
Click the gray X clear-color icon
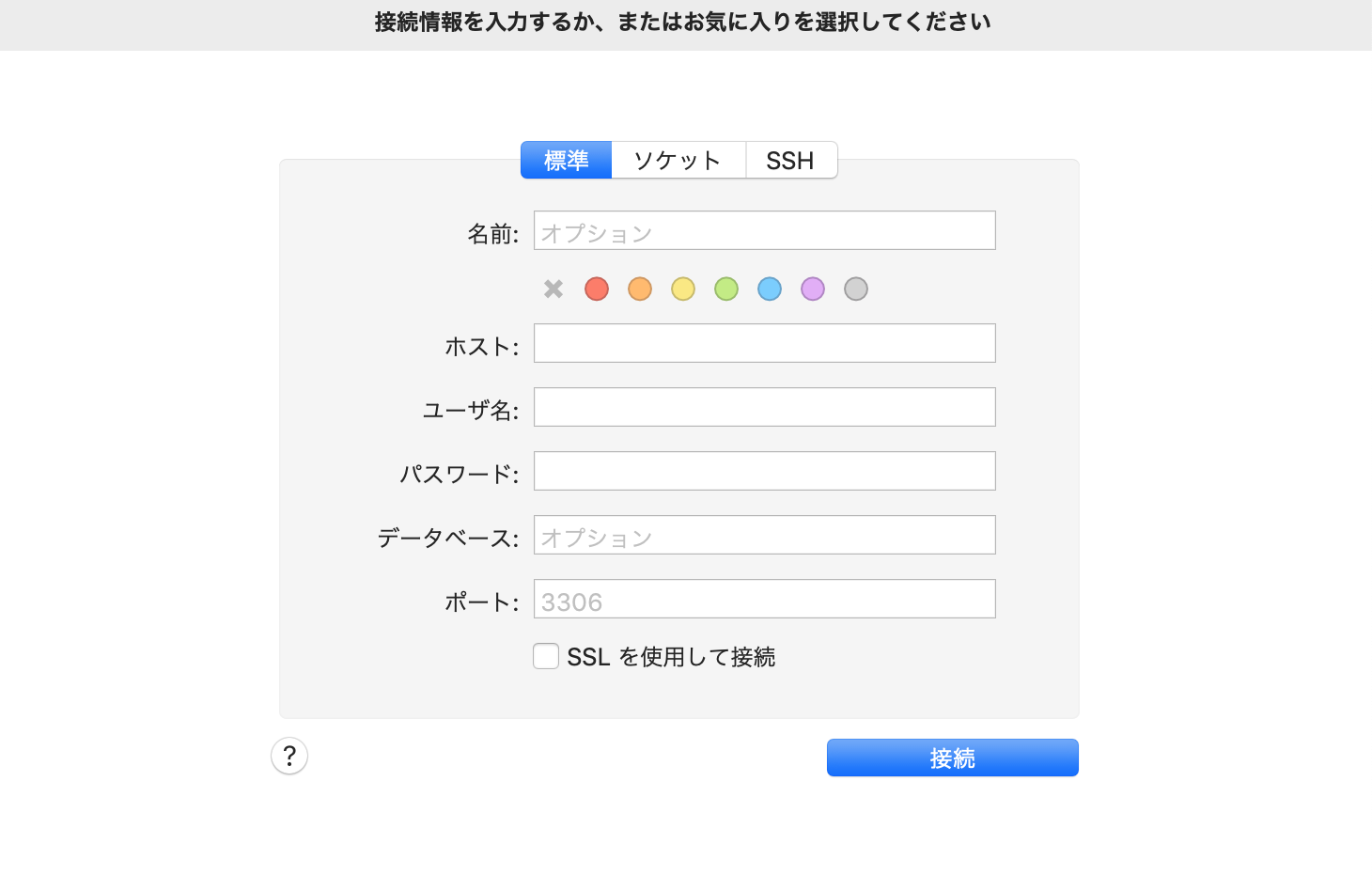(x=553, y=289)
